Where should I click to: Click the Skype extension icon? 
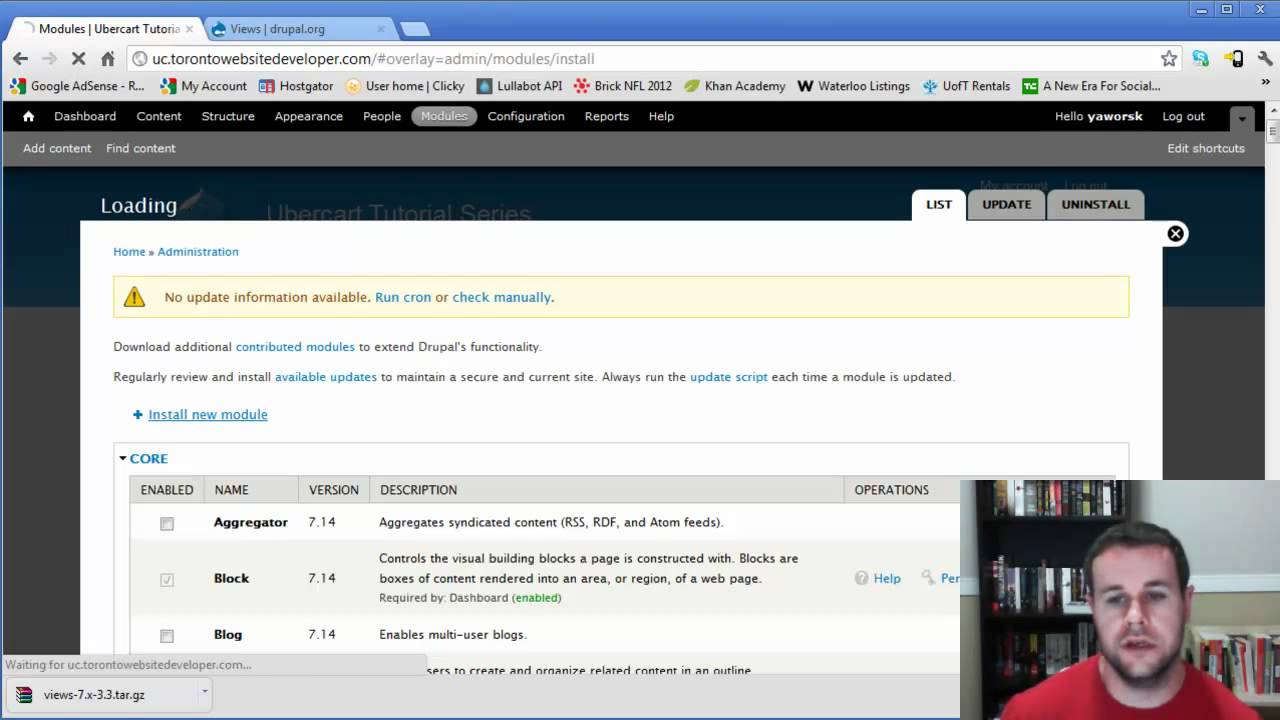click(x=1201, y=59)
